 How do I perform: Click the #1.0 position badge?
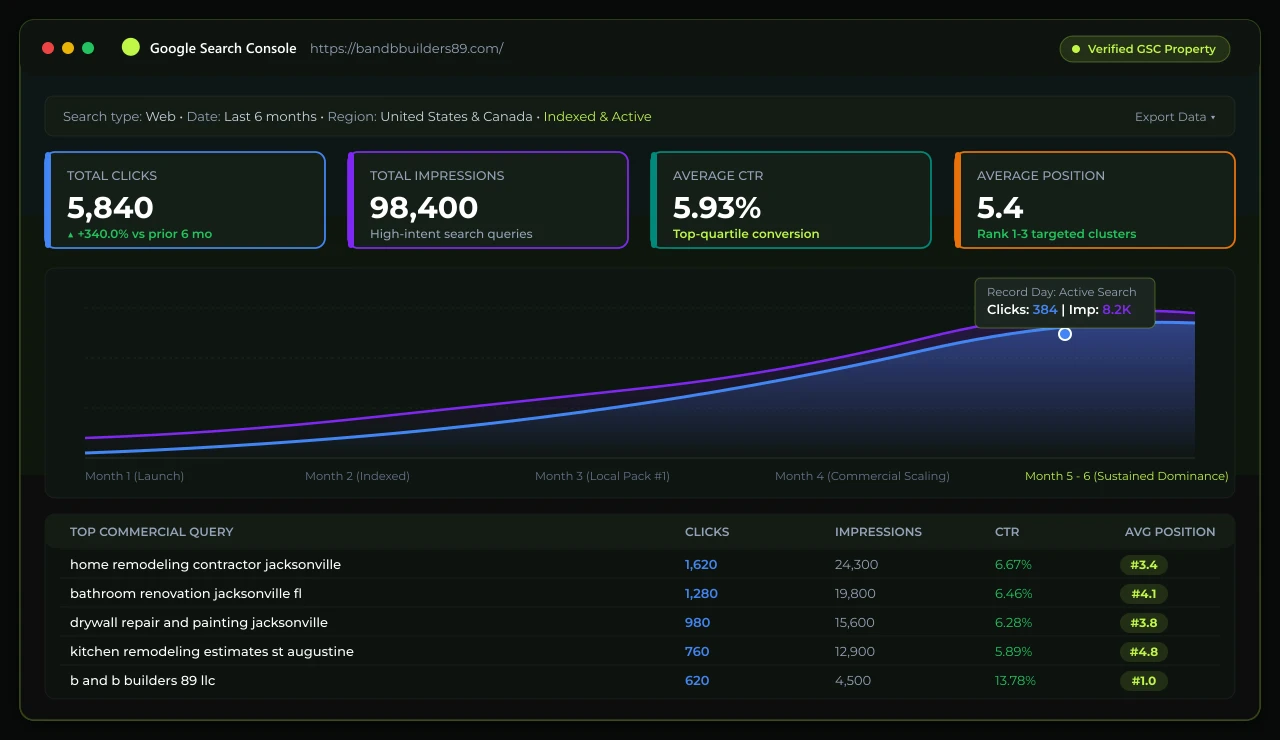click(1144, 681)
